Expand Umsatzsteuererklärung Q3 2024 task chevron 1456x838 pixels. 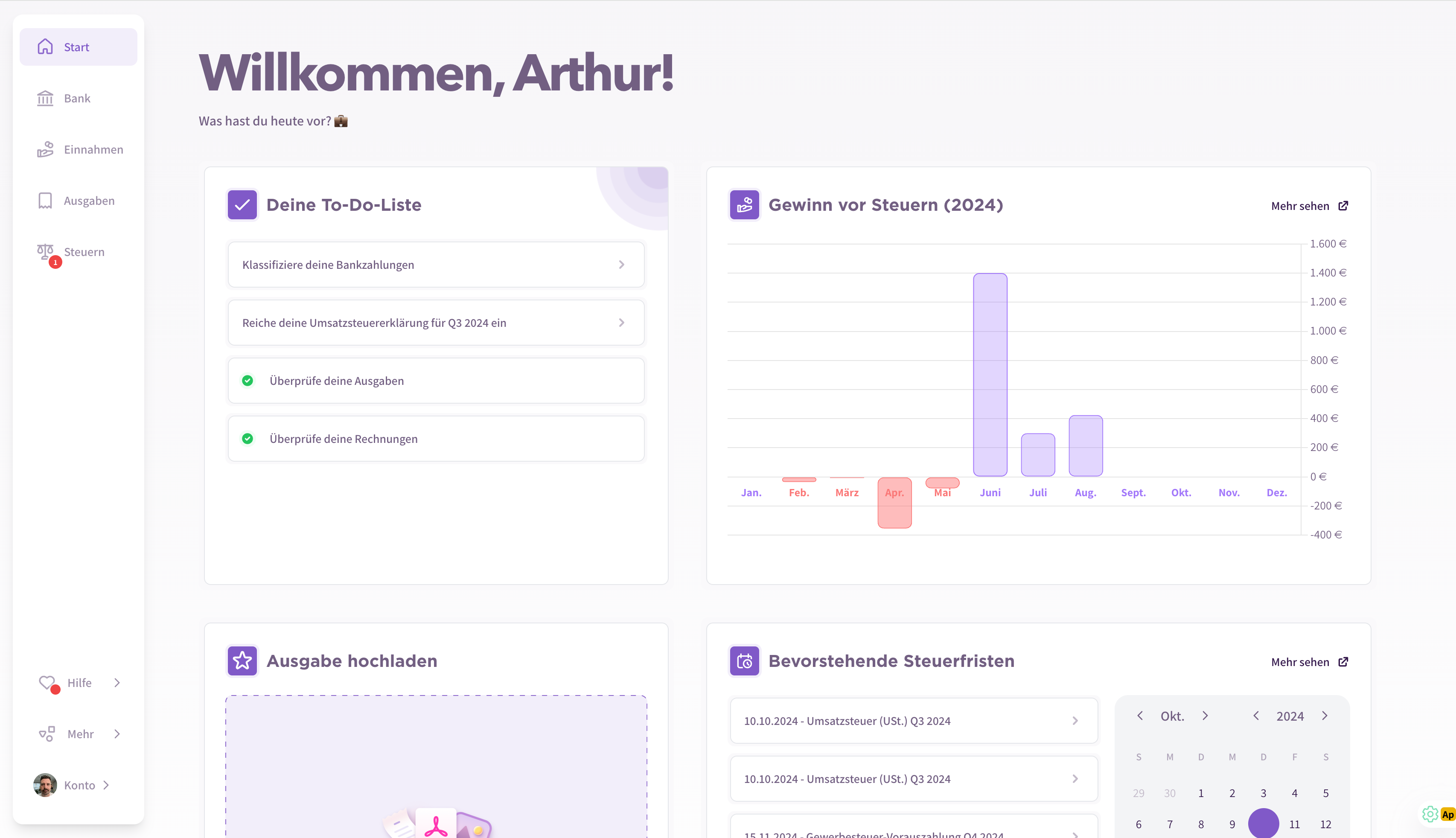622,323
